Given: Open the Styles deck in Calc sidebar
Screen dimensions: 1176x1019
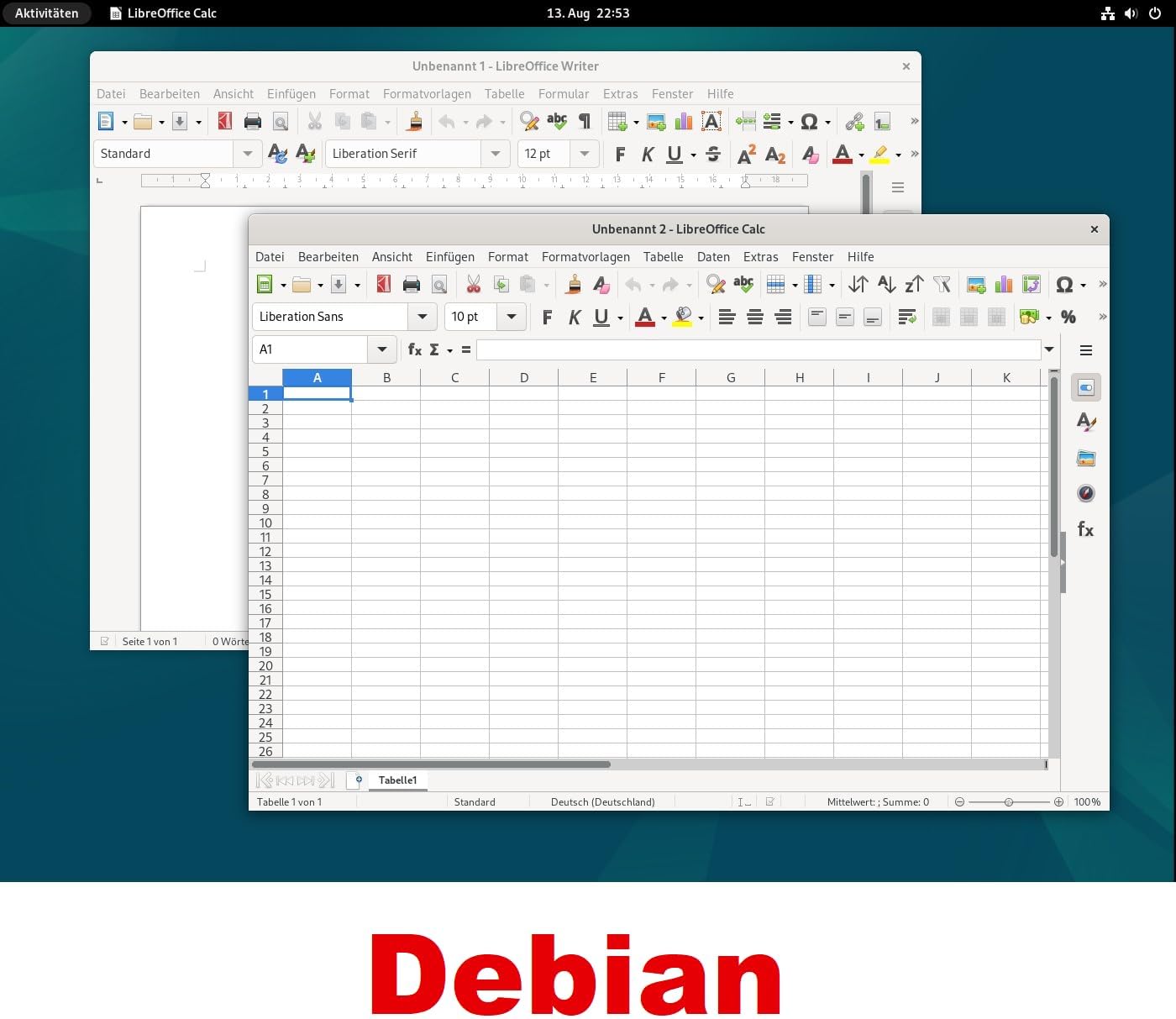Looking at the screenshot, I should [x=1086, y=423].
